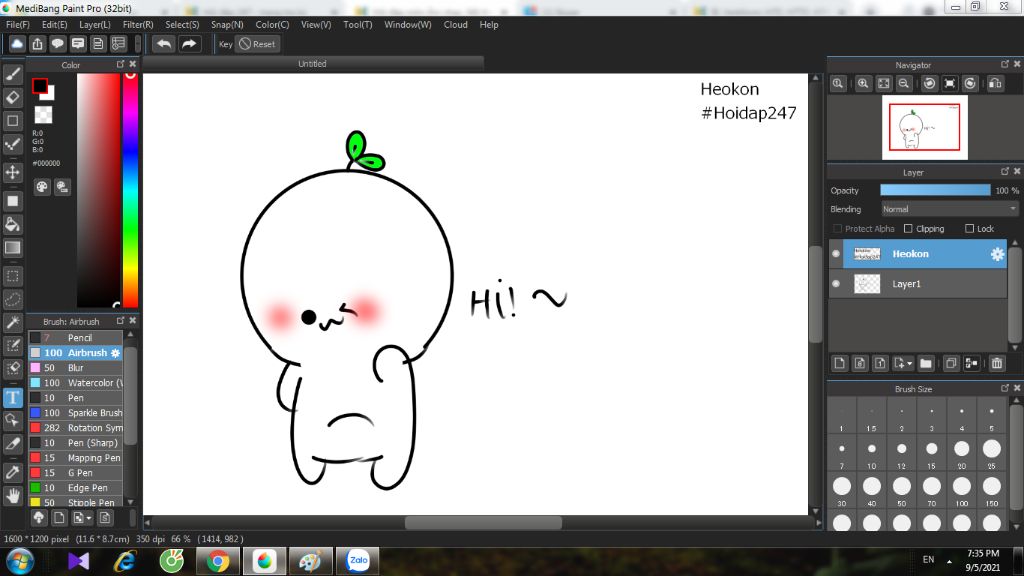Viewport: 1024px width, 576px height.
Task: Select the Sparkle Brush
Action: point(76,413)
